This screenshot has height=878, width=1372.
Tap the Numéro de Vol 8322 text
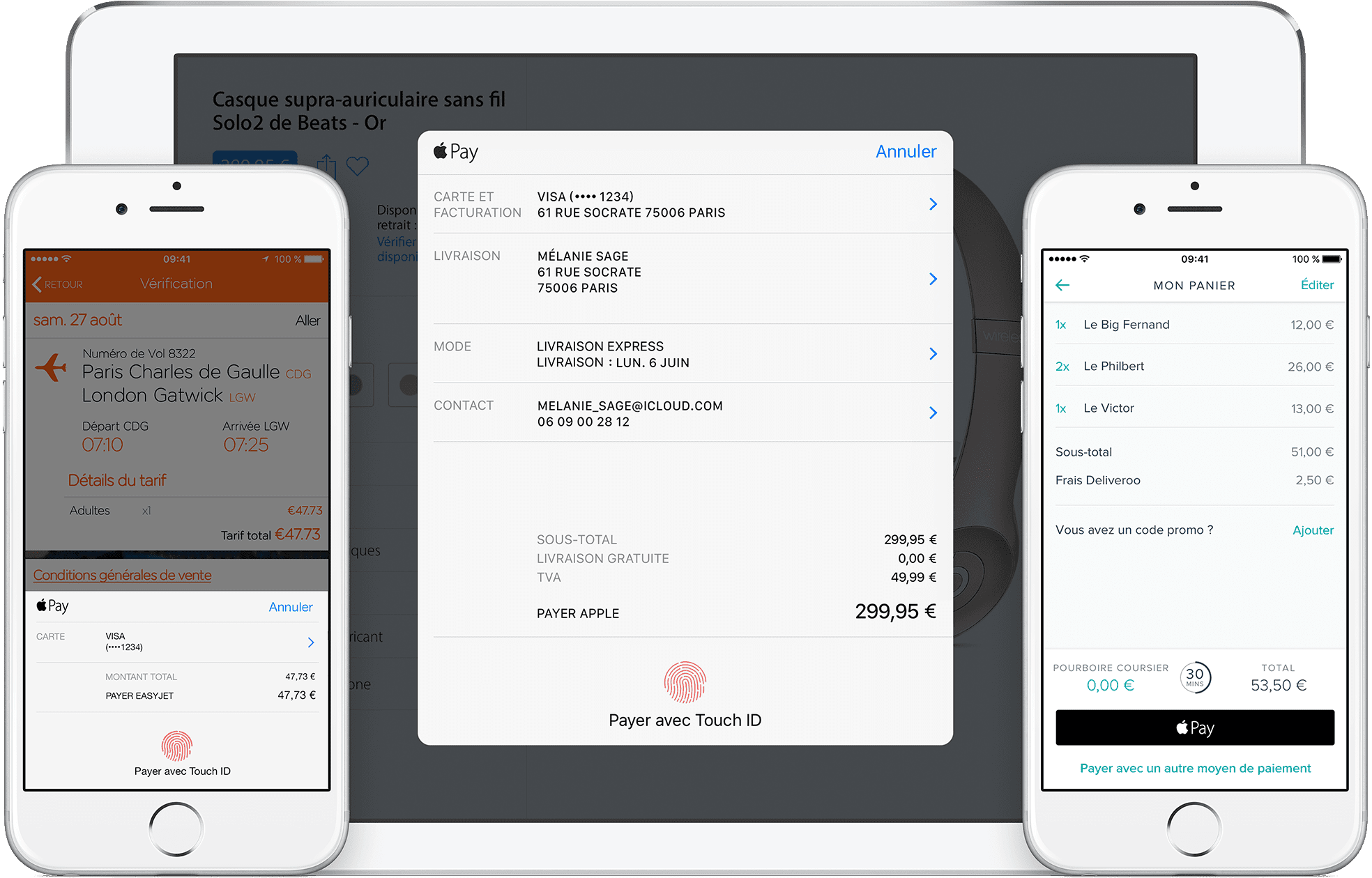click(x=139, y=353)
